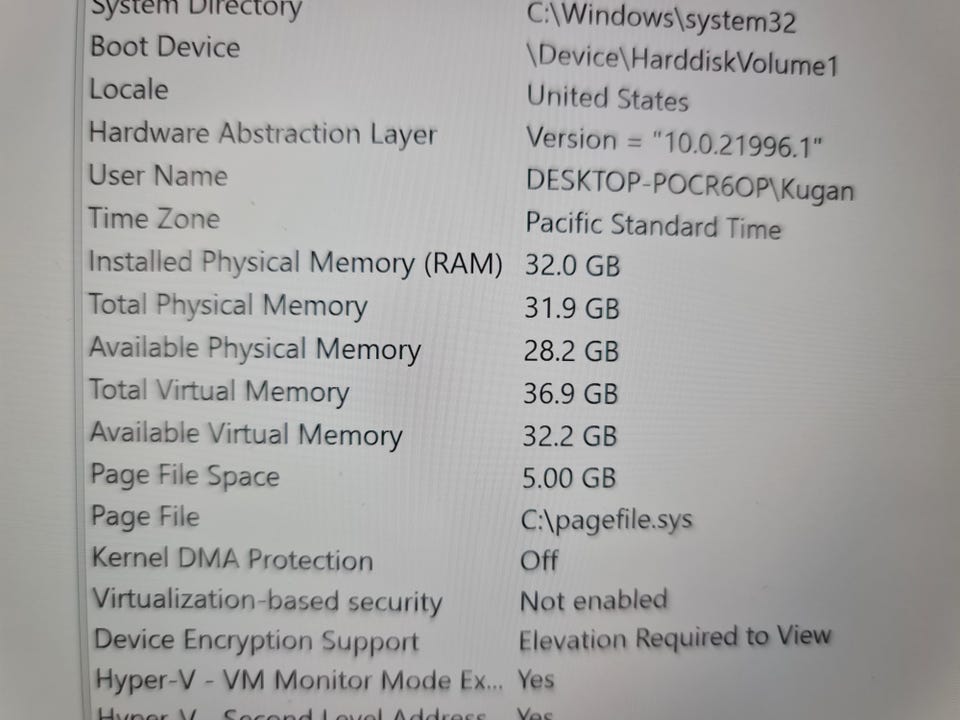The height and width of the screenshot is (720, 960).
Task: Click the Elevation Required to View value
Action: pyautogui.click(x=675, y=638)
